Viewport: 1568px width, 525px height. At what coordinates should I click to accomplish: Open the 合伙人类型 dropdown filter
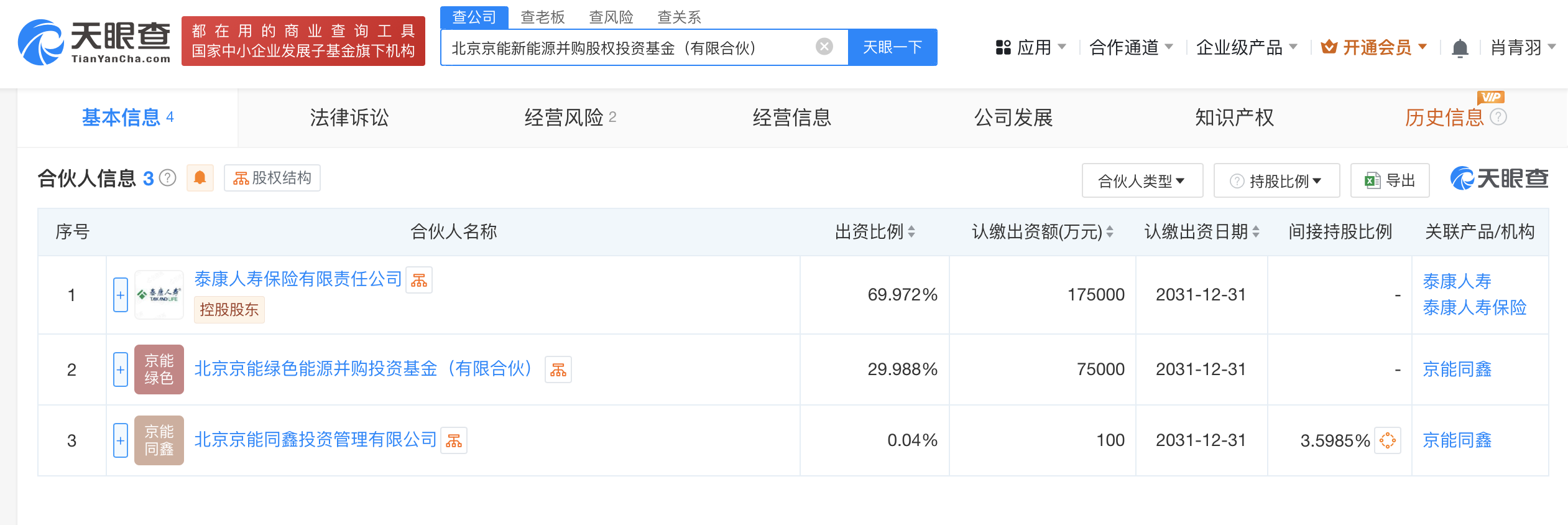pyautogui.click(x=1141, y=181)
